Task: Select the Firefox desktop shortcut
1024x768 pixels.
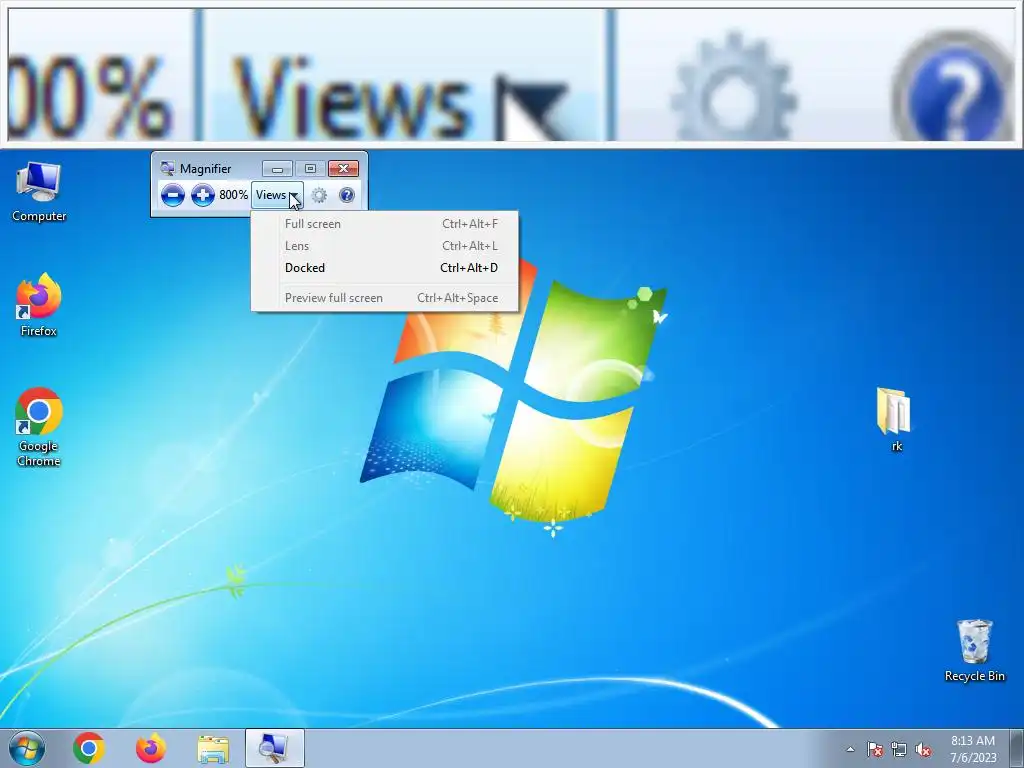Action: click(x=39, y=306)
